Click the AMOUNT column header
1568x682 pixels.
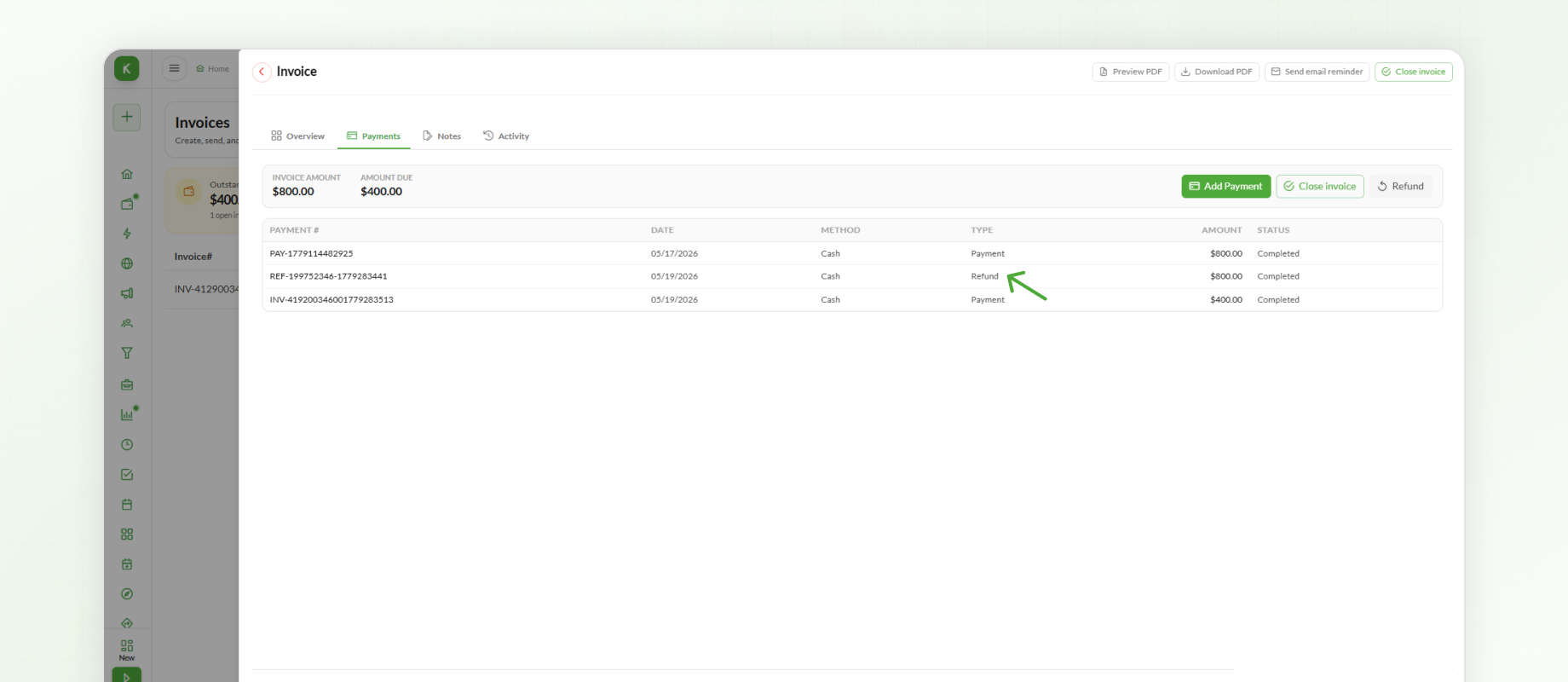click(1222, 230)
